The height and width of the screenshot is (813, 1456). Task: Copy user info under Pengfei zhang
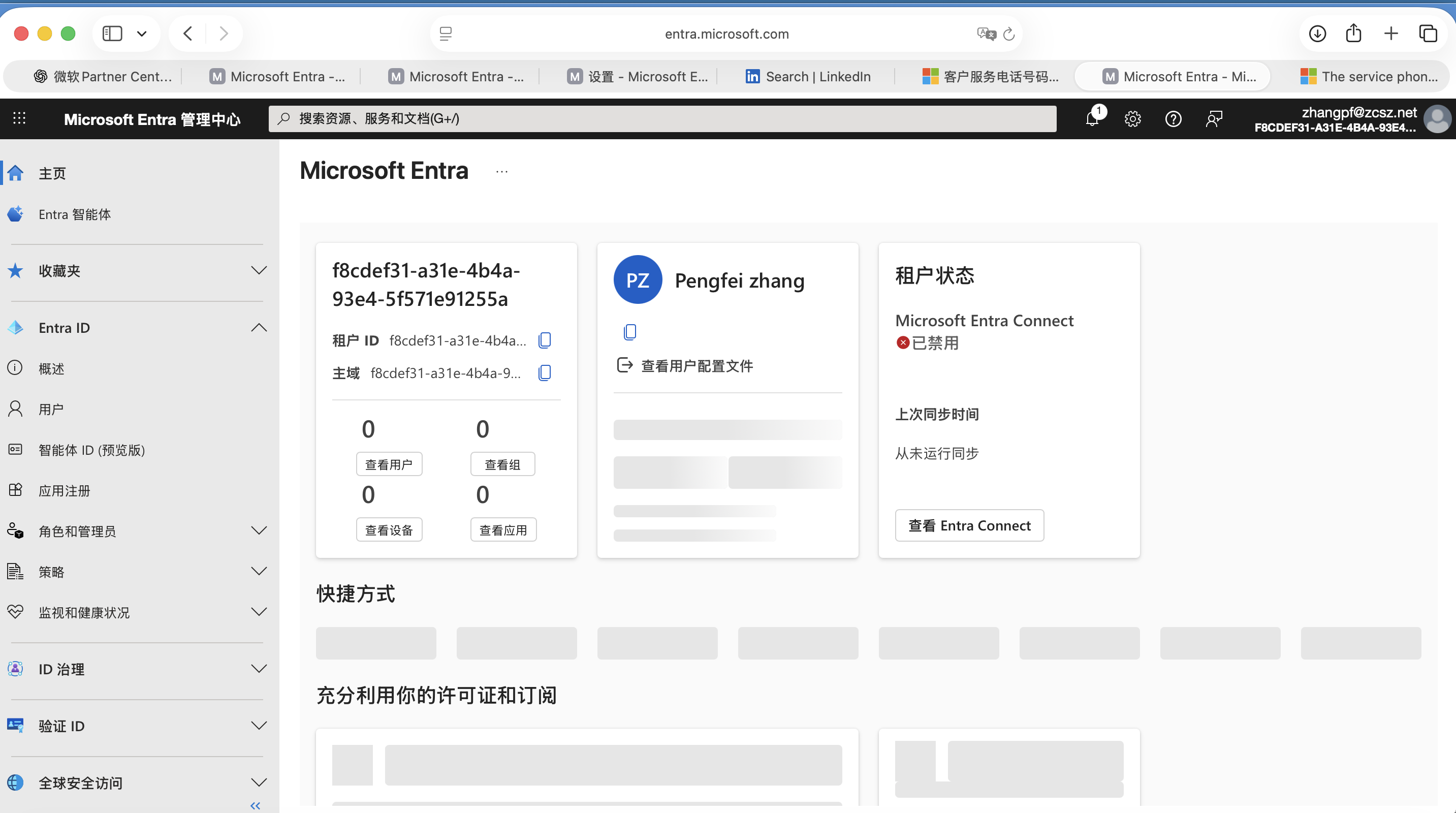click(629, 332)
